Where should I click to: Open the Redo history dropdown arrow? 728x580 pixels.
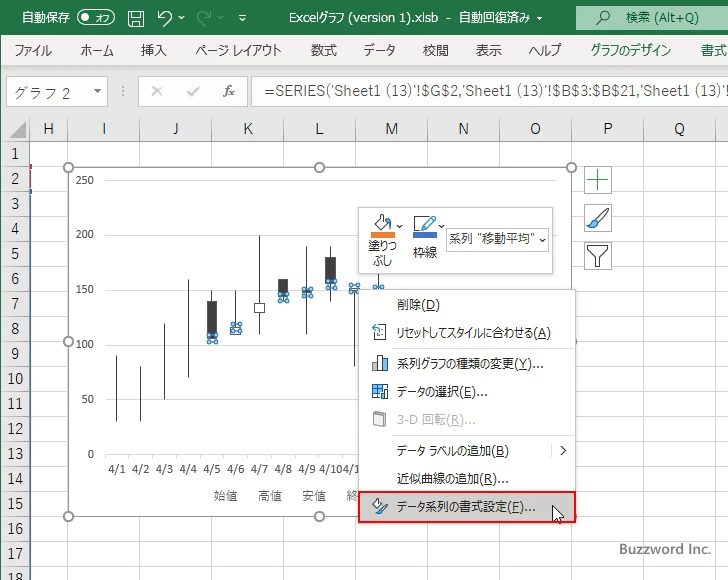coord(221,18)
